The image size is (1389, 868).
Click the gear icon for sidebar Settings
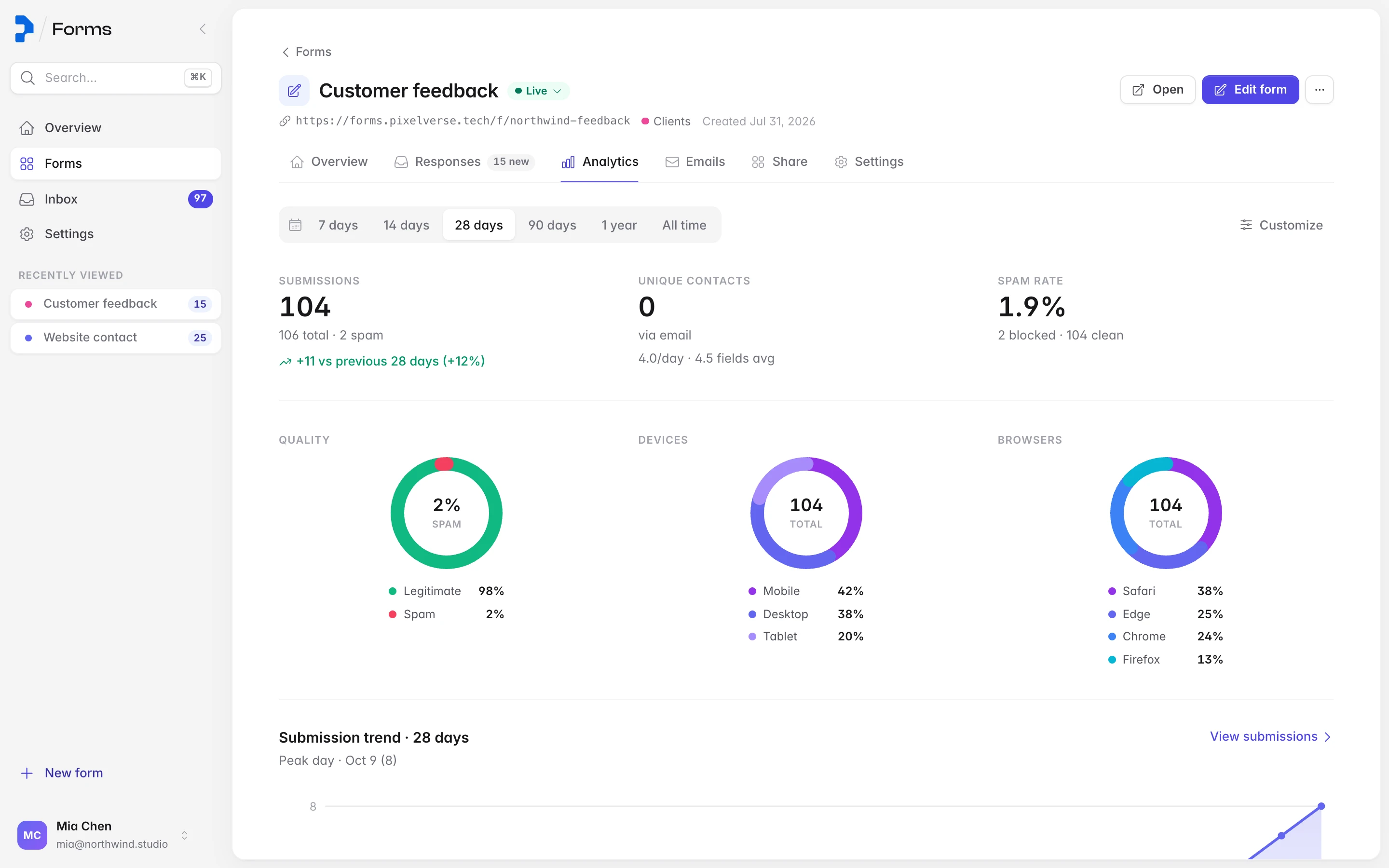[27, 234]
